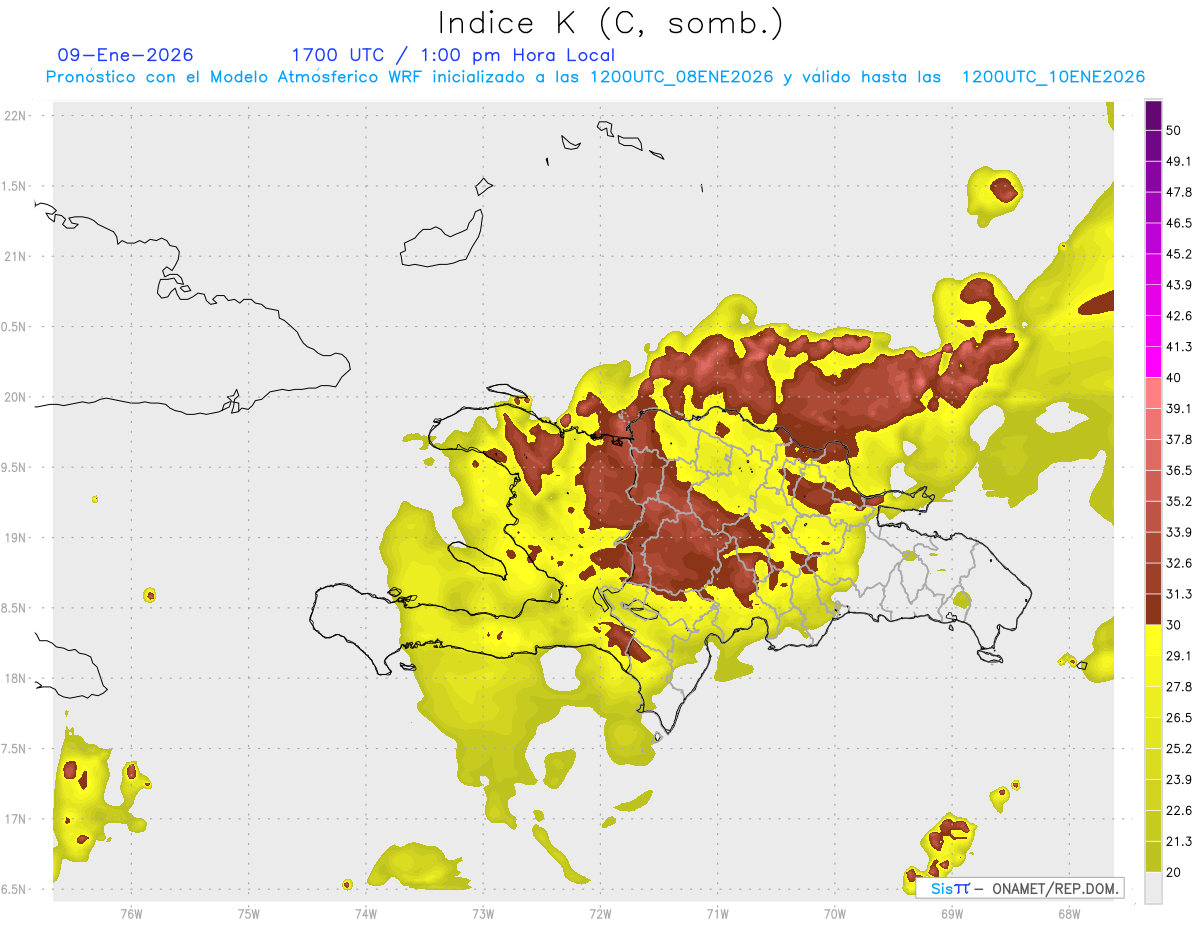The image size is (1200, 927).
Task: Click the color bar value "40"
Action: coord(1174,378)
